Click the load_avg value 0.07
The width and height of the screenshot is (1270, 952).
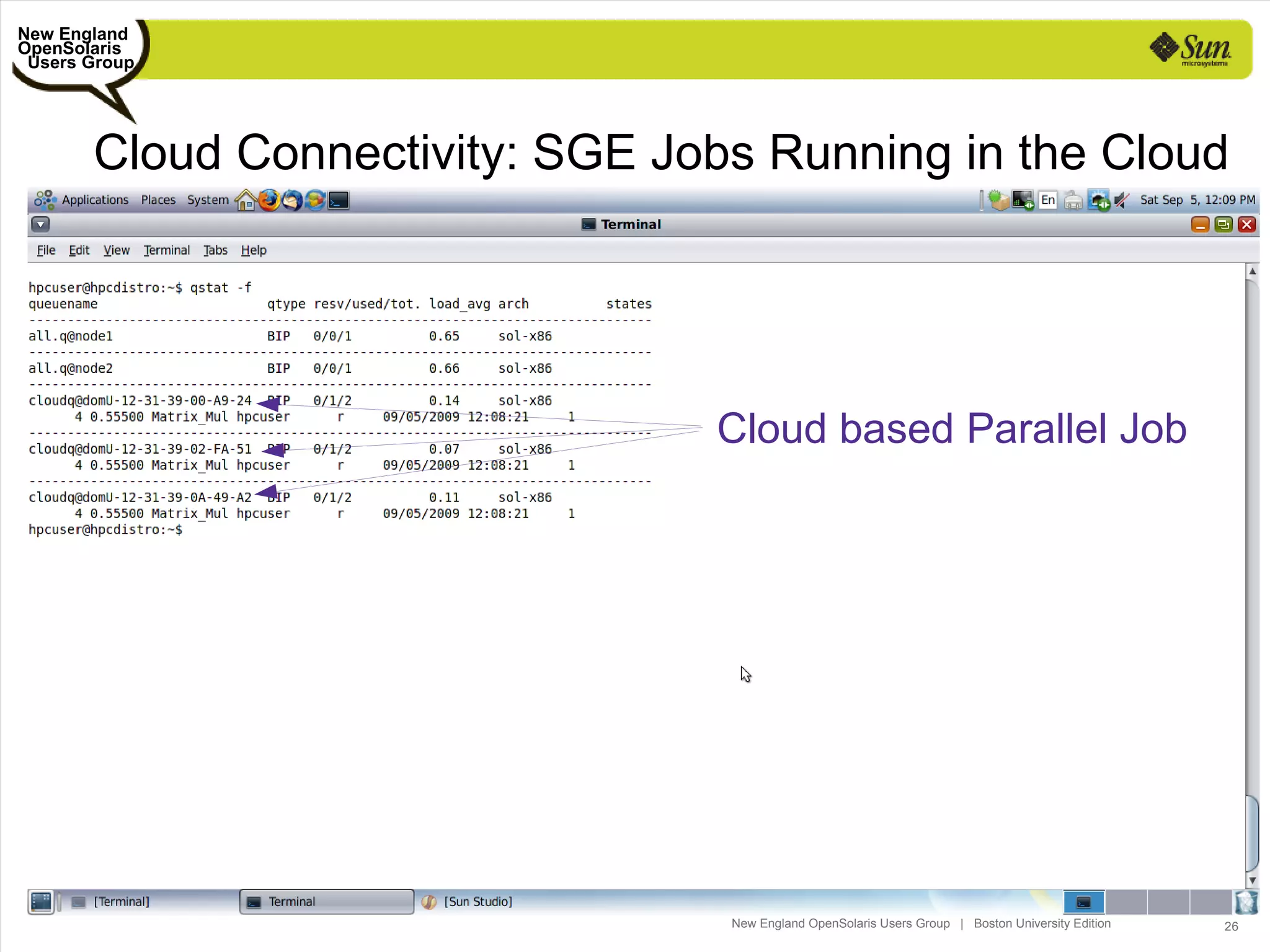click(444, 449)
